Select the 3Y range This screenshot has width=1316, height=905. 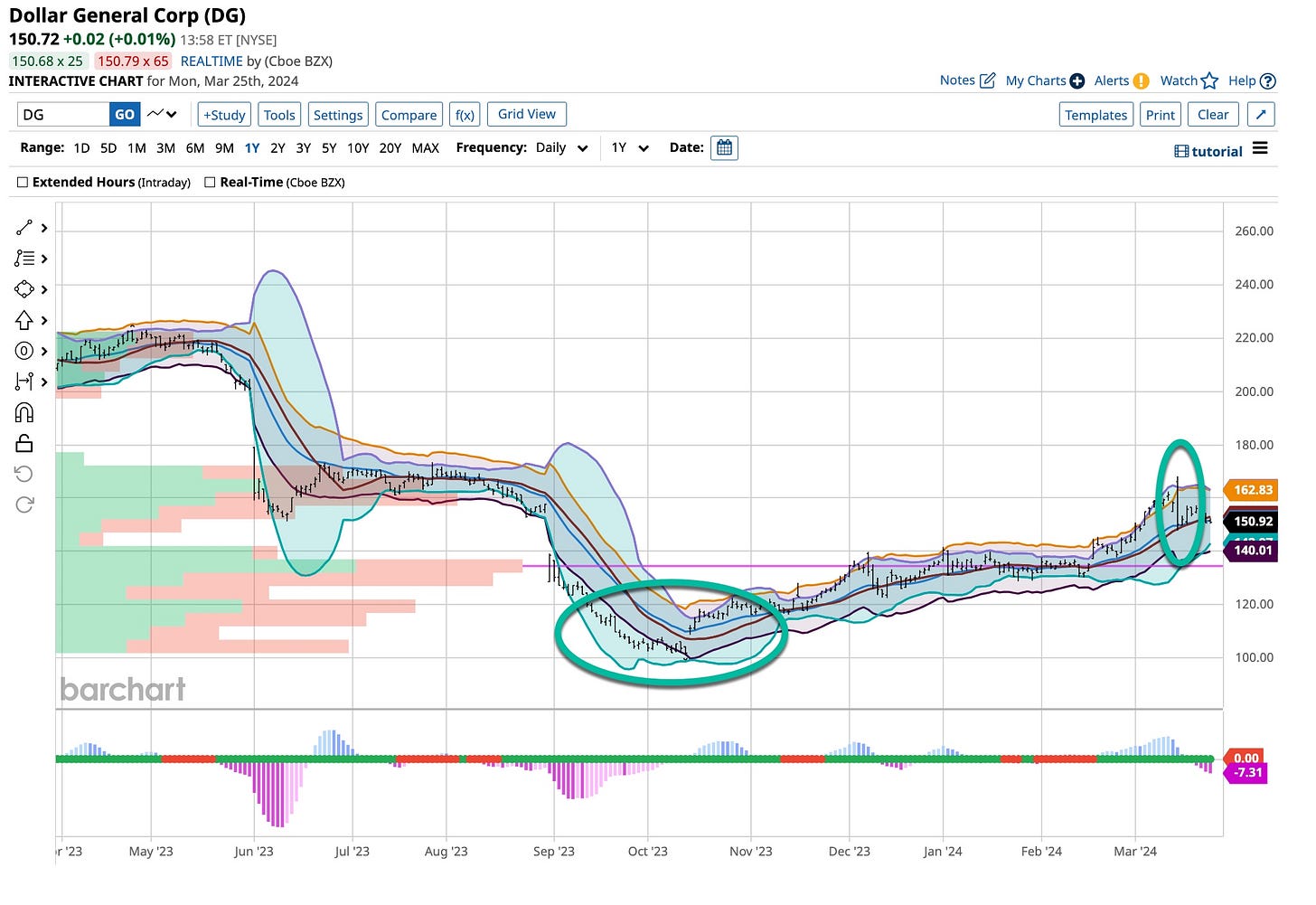[x=304, y=147]
